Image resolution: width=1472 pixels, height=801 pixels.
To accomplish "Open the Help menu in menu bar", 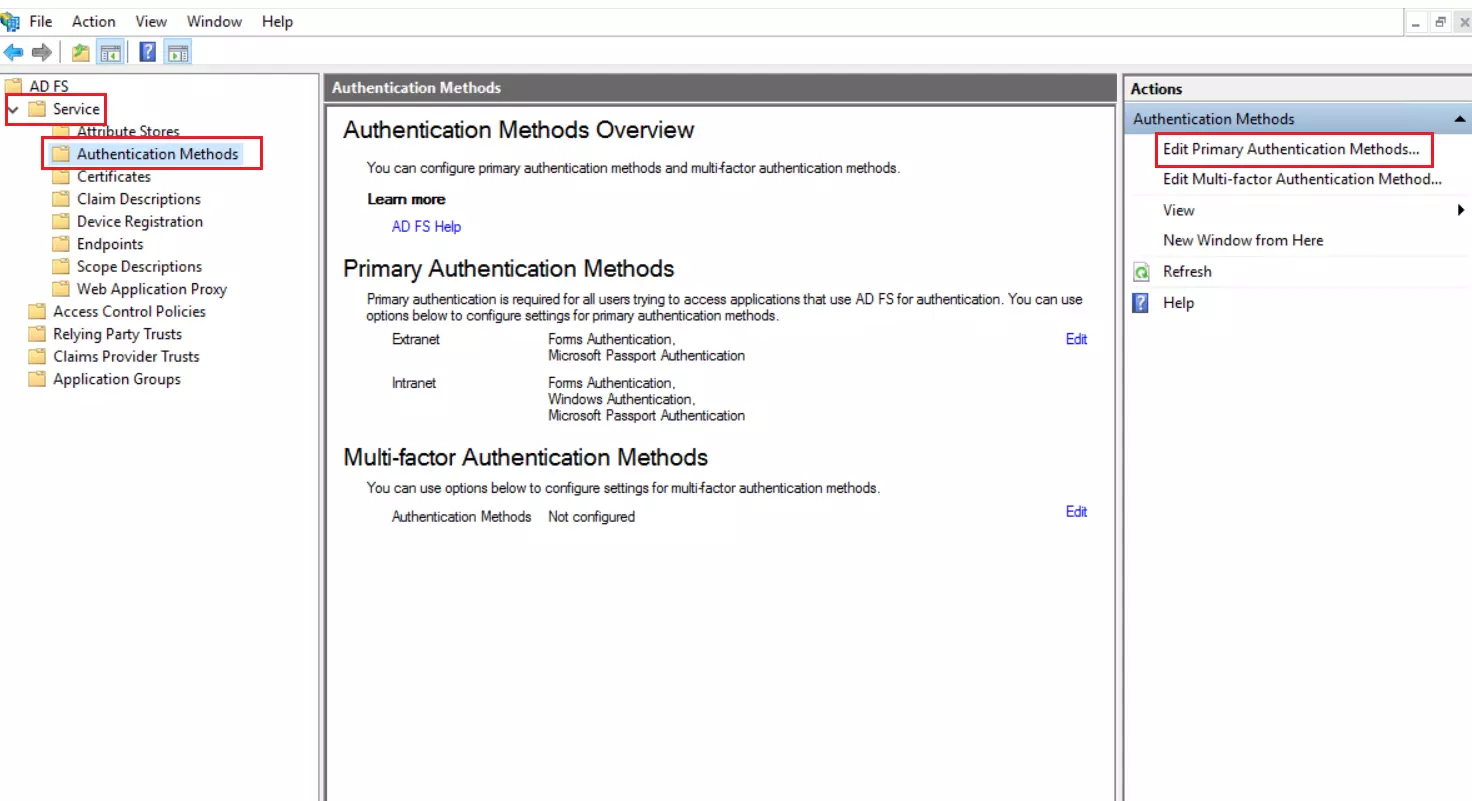I will tap(277, 21).
